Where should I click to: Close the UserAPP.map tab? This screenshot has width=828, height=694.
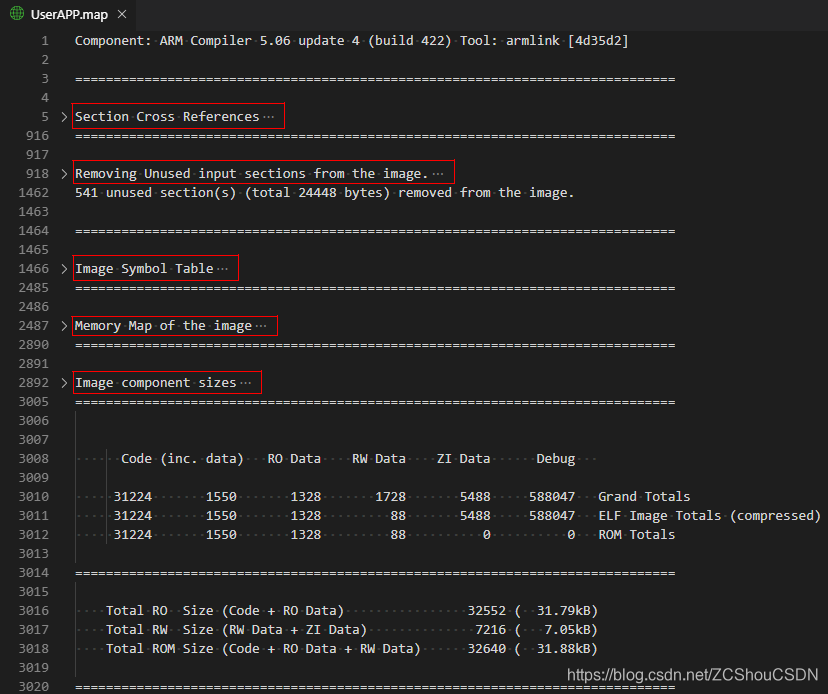(122, 14)
